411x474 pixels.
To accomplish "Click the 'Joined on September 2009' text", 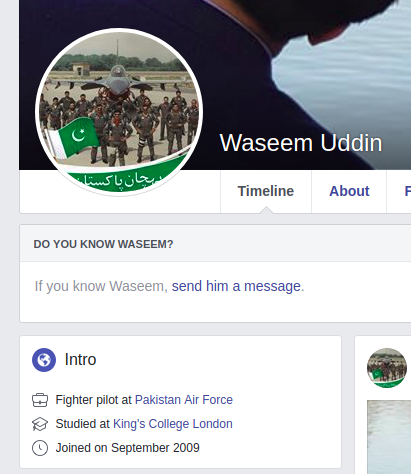I will [127, 448].
